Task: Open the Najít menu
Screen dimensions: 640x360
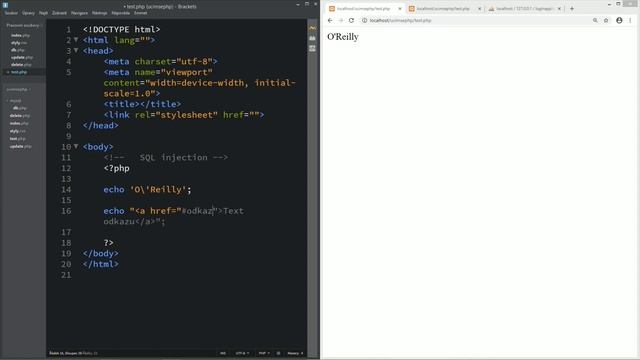Action: 43,13
